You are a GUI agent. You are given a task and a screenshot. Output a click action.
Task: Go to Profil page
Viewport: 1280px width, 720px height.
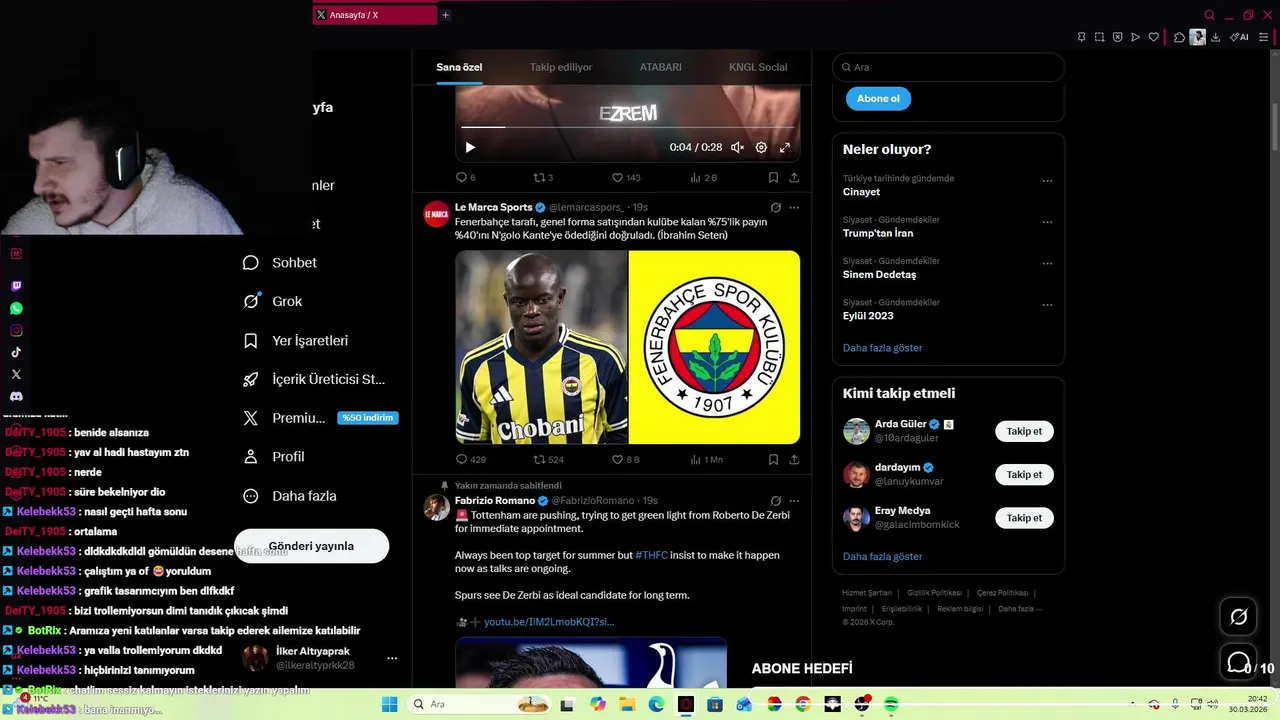[274, 457]
